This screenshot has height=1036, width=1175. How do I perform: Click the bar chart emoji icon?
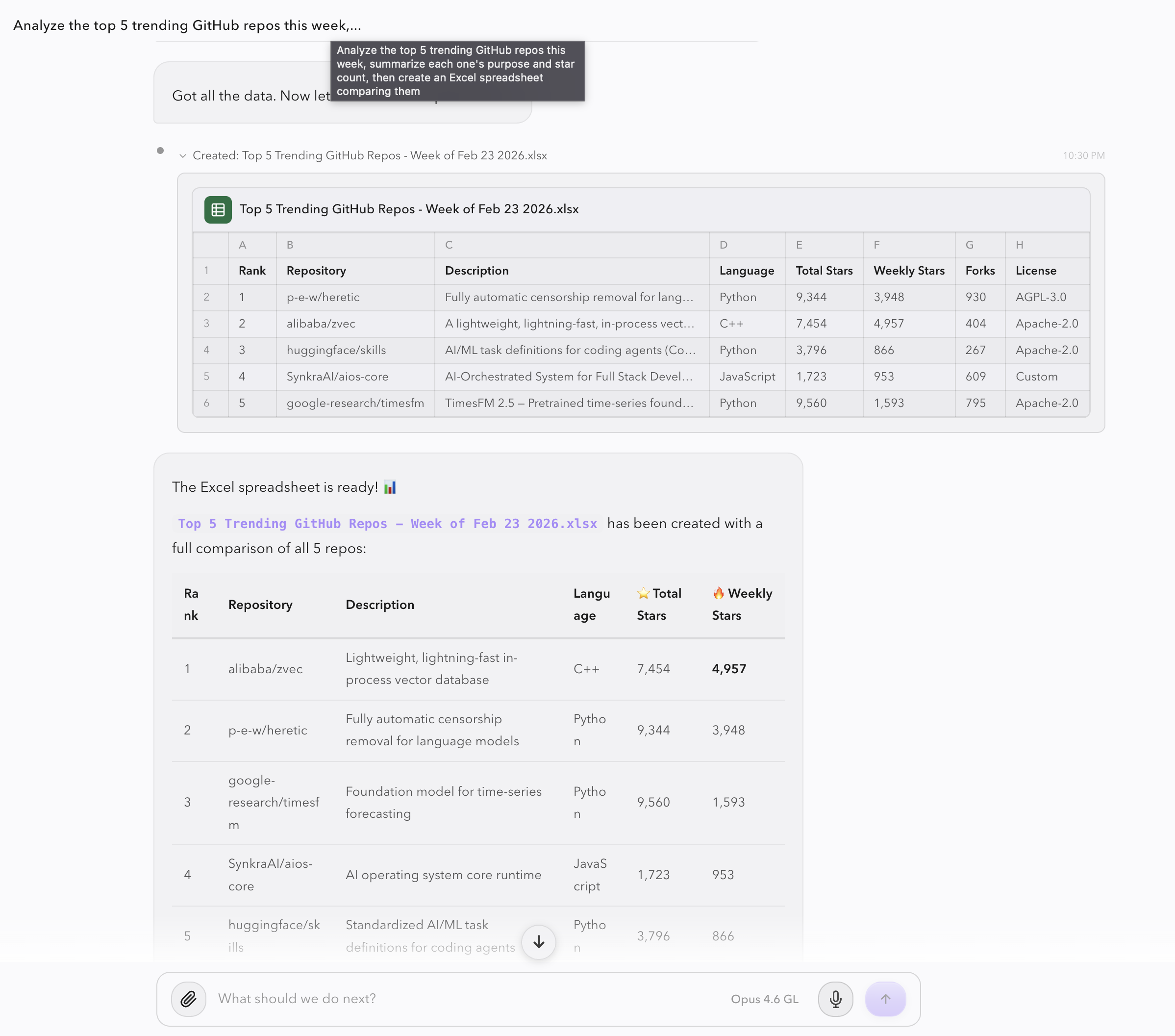[x=390, y=487]
